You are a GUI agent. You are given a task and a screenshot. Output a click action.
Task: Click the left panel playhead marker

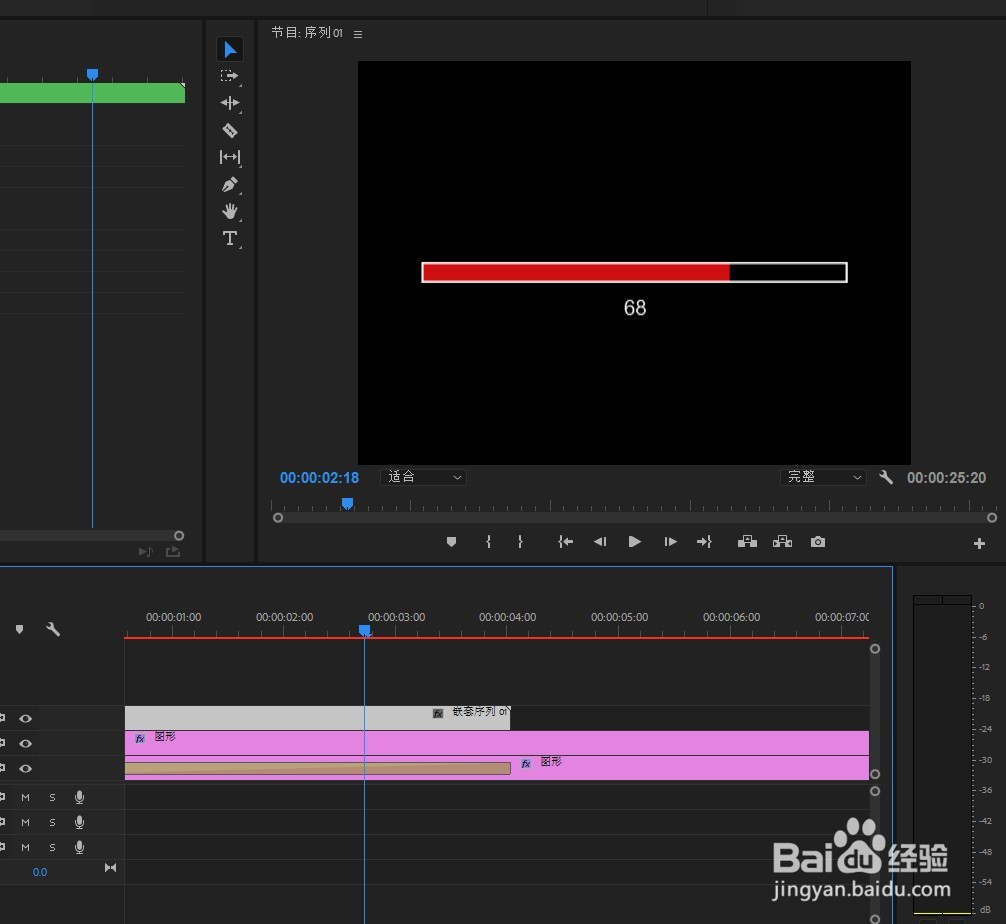tap(92, 75)
